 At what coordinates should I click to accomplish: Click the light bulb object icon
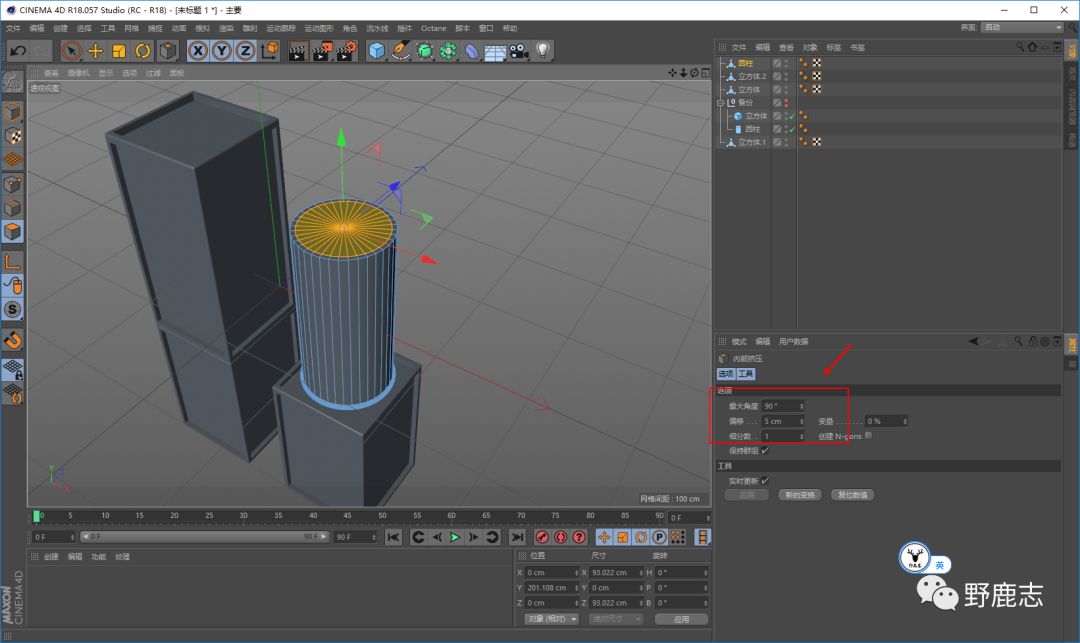pos(543,50)
